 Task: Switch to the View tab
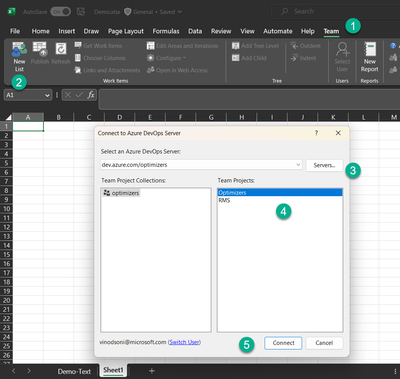pos(247,31)
